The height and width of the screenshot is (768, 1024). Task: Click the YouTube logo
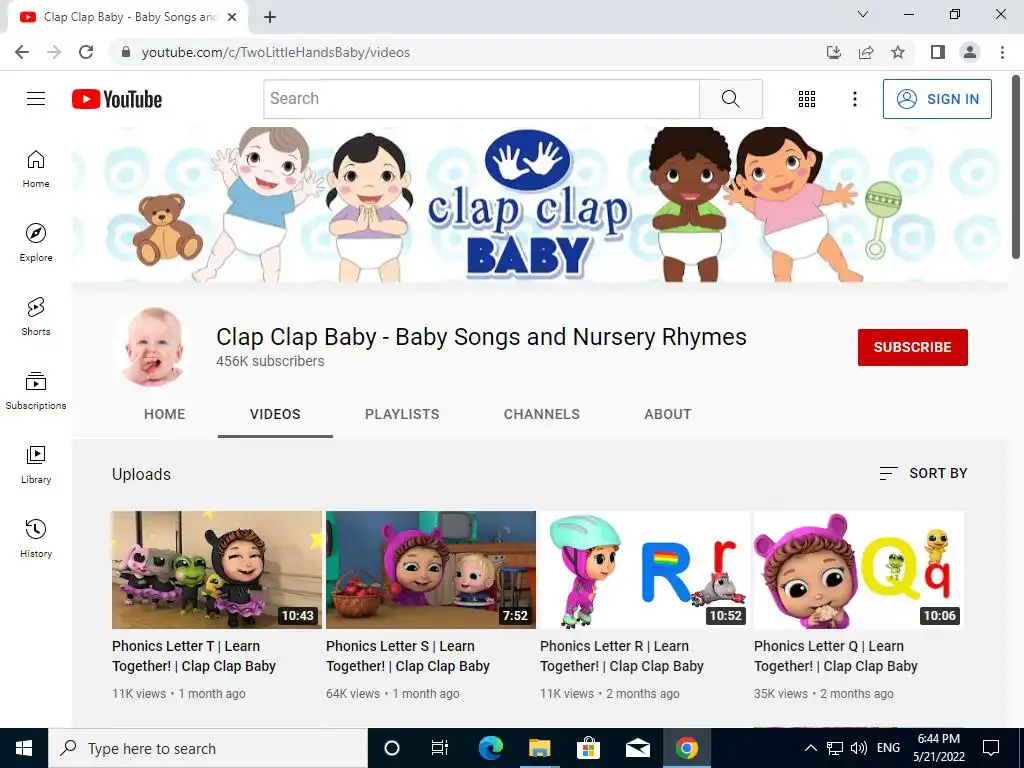(117, 99)
